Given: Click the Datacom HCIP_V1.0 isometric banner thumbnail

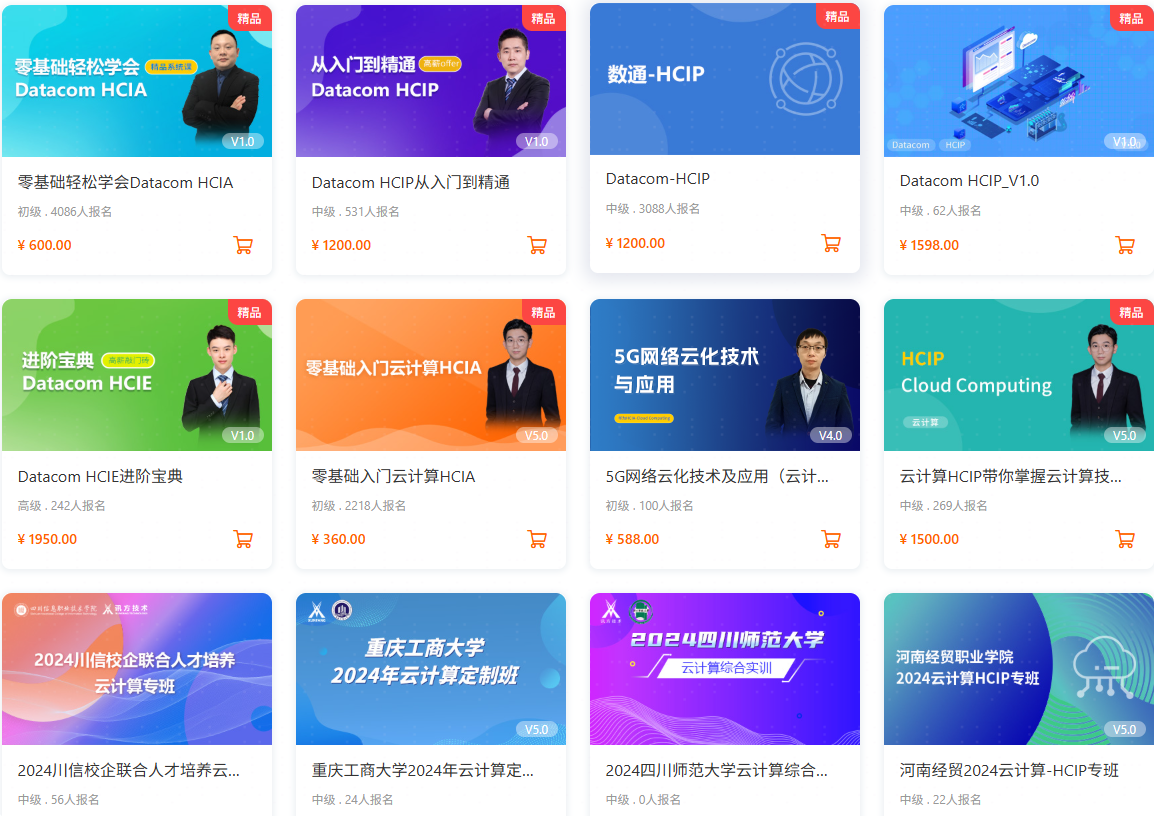Looking at the screenshot, I should [1019, 81].
